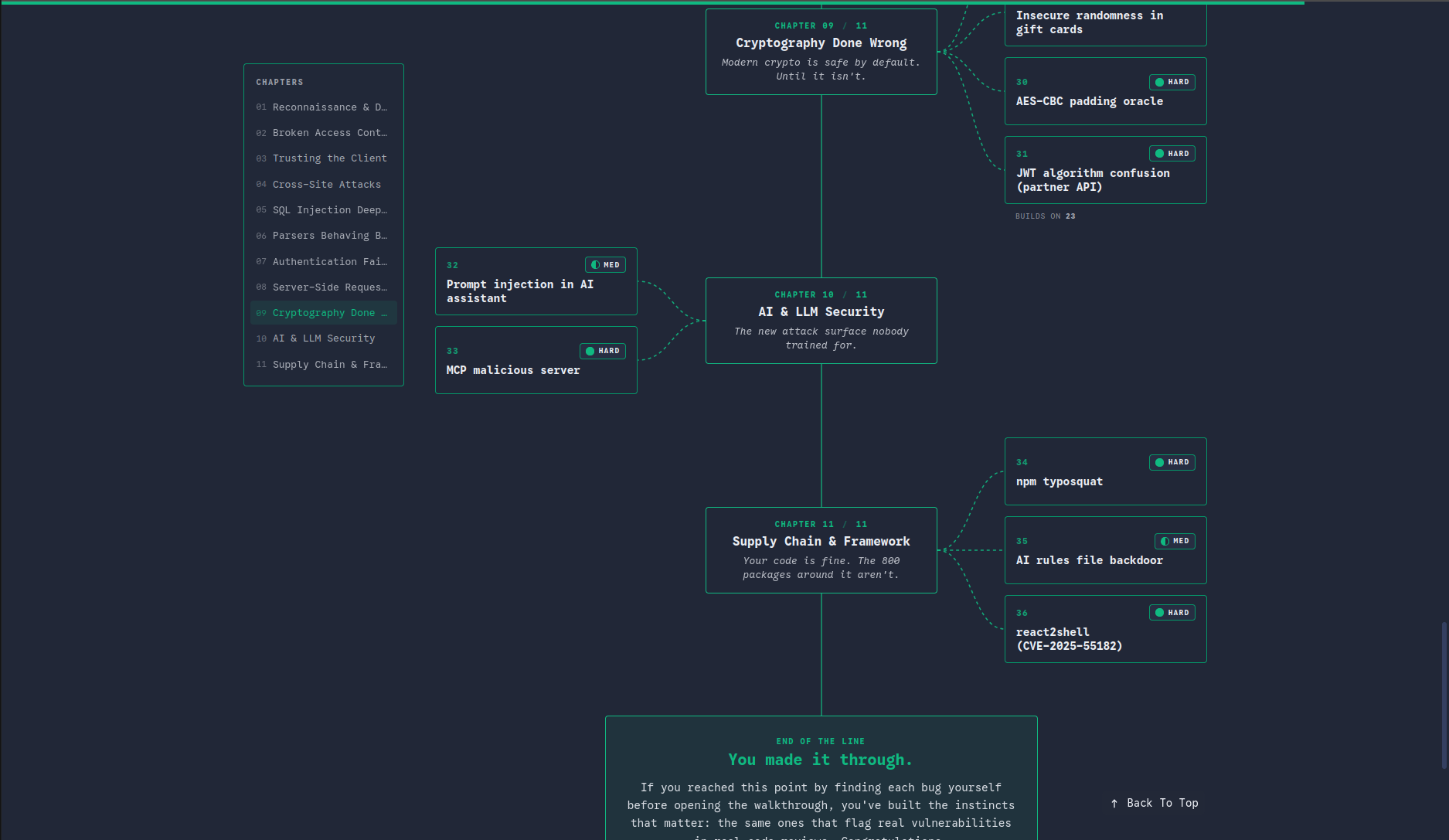
Task: Open the Cryptography Done Wrong chapter card
Action: [x=821, y=52]
